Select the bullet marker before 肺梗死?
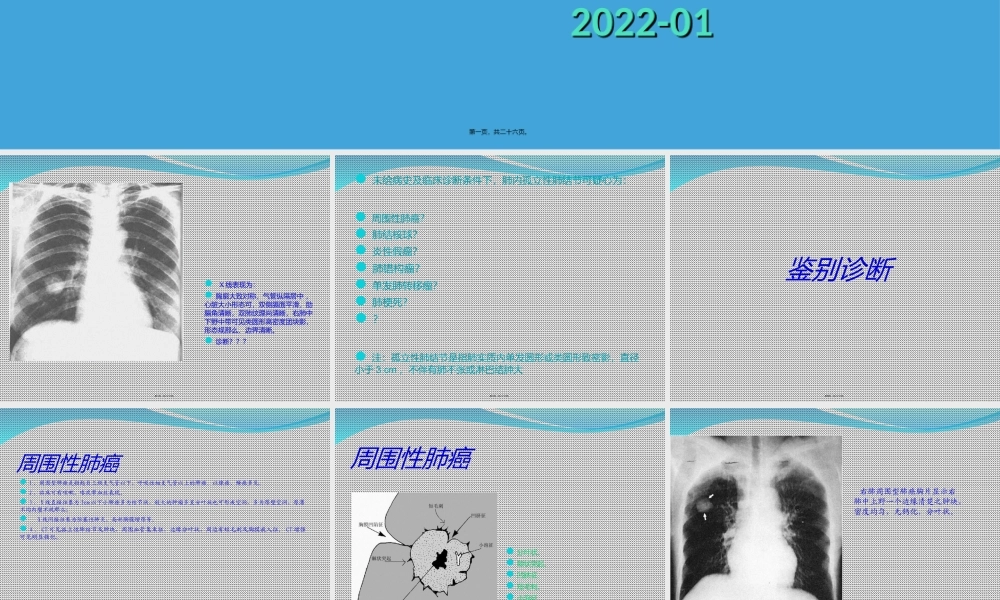Viewport: 1000px width, 600px height. click(x=359, y=300)
